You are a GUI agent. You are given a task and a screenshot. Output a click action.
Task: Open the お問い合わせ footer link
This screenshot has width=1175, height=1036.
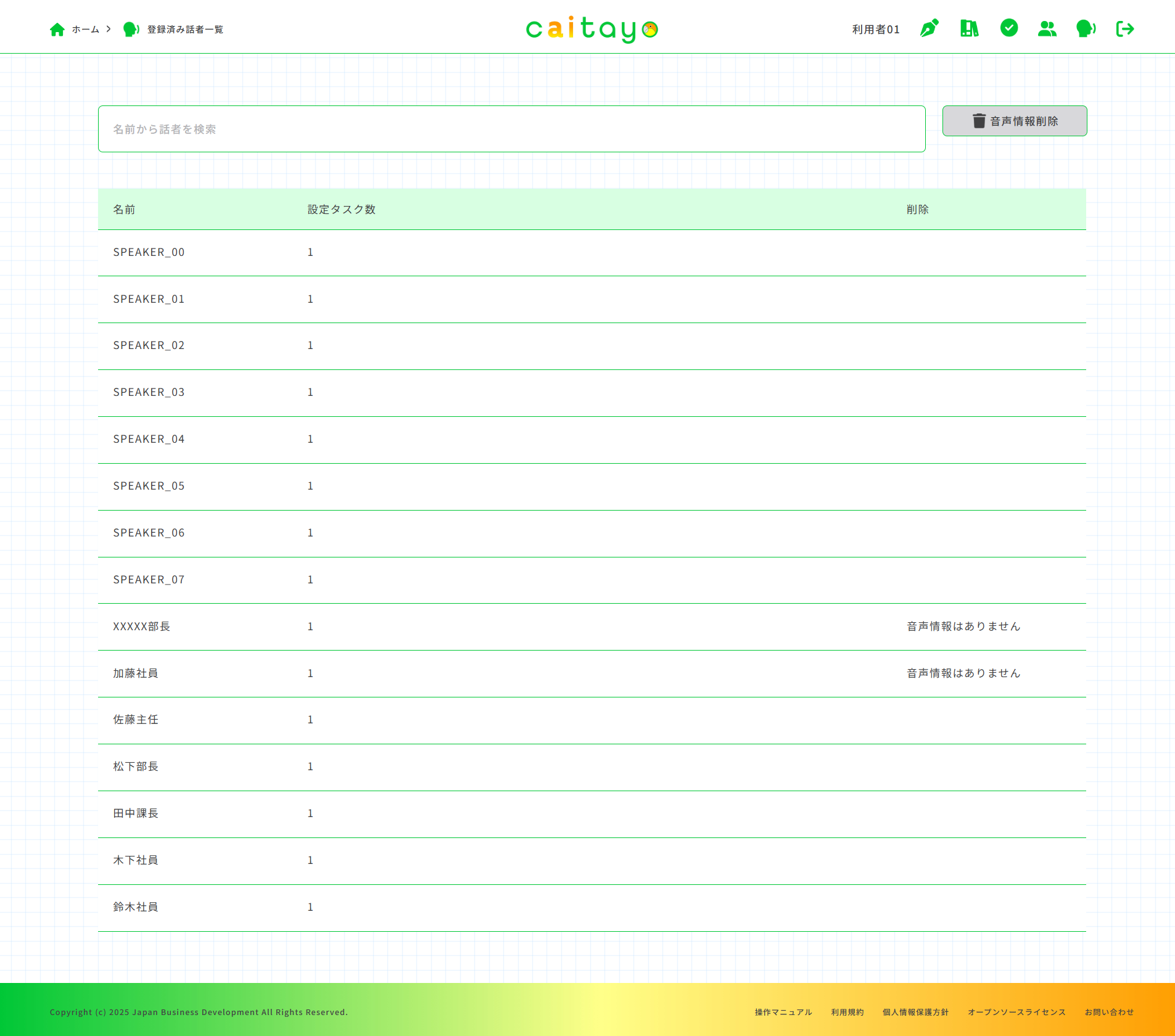(x=1109, y=1012)
